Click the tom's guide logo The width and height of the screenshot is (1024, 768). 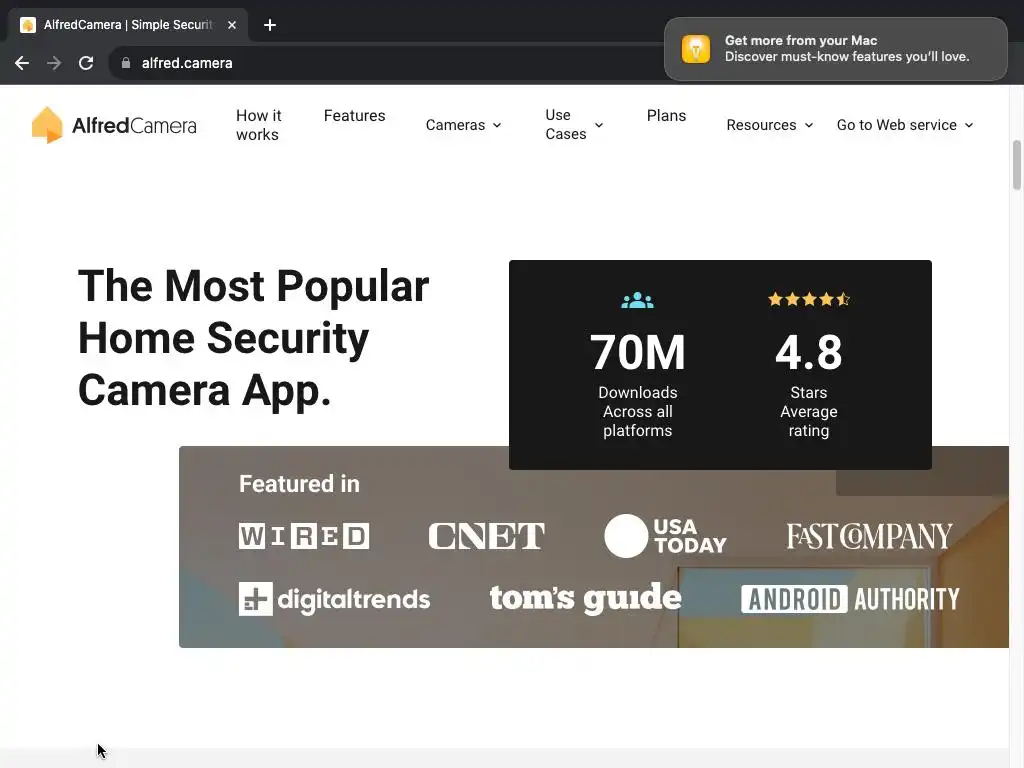tap(585, 598)
